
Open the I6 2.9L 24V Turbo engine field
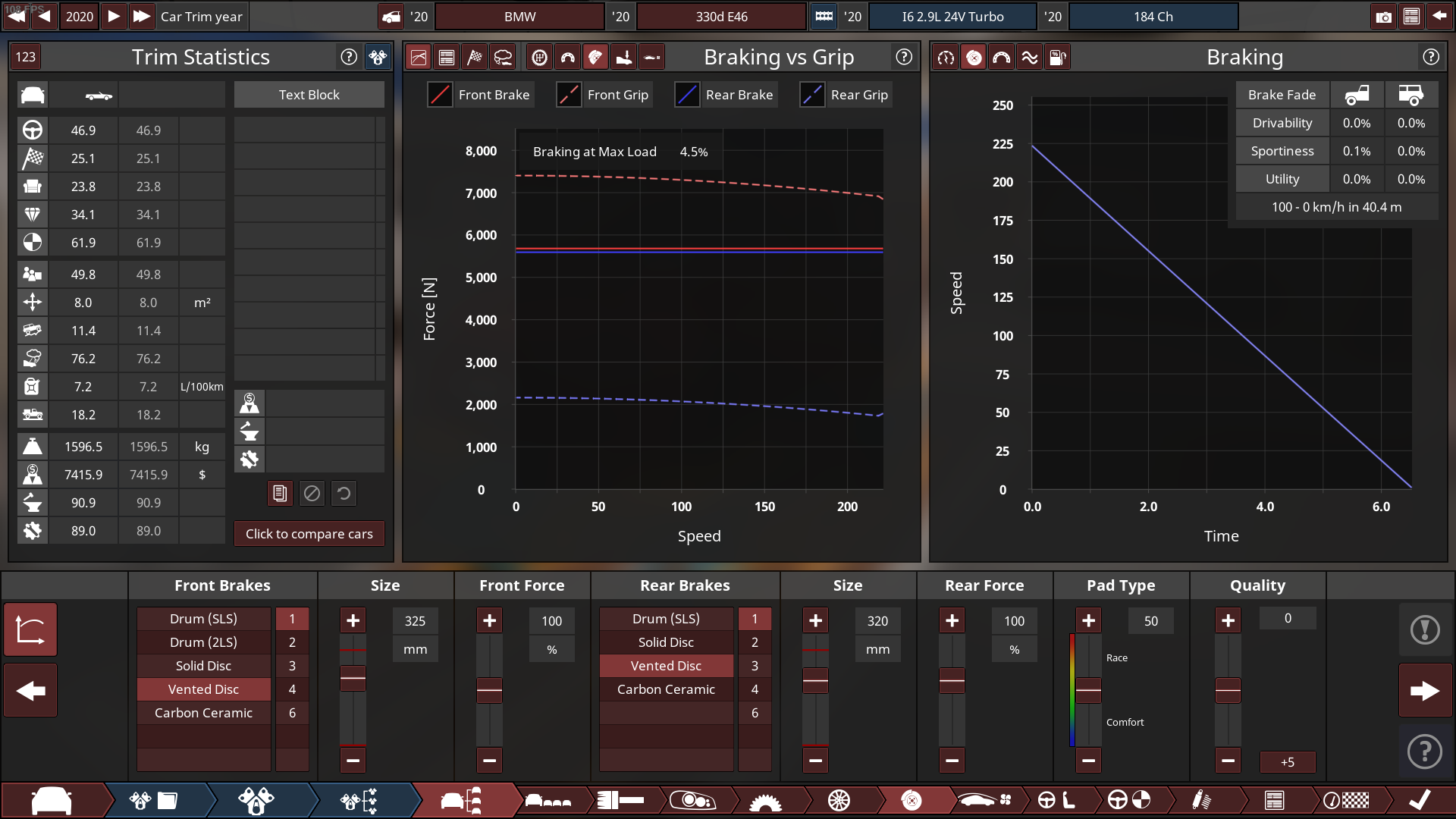(952, 17)
